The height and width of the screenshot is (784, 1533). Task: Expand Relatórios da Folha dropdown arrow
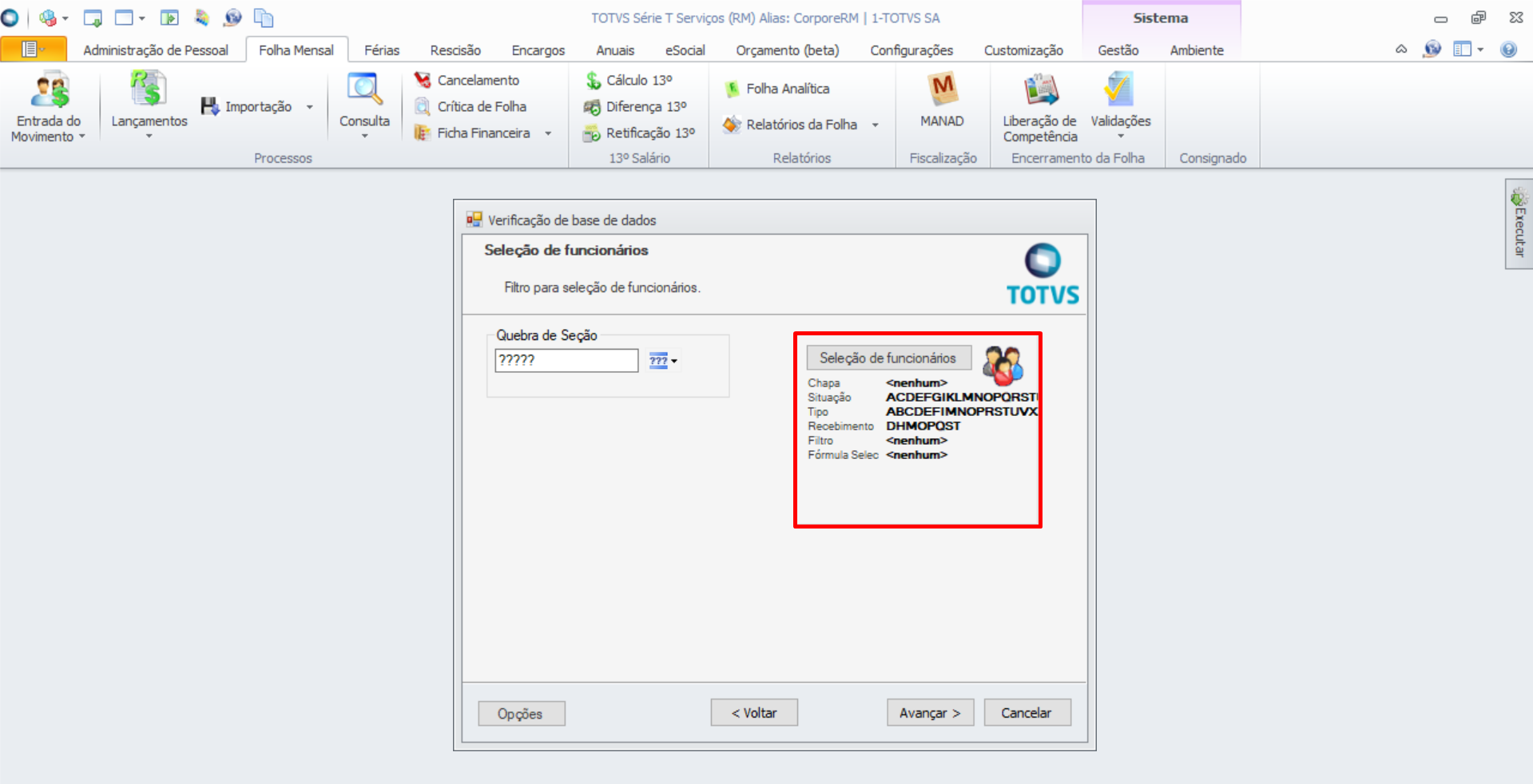point(876,125)
